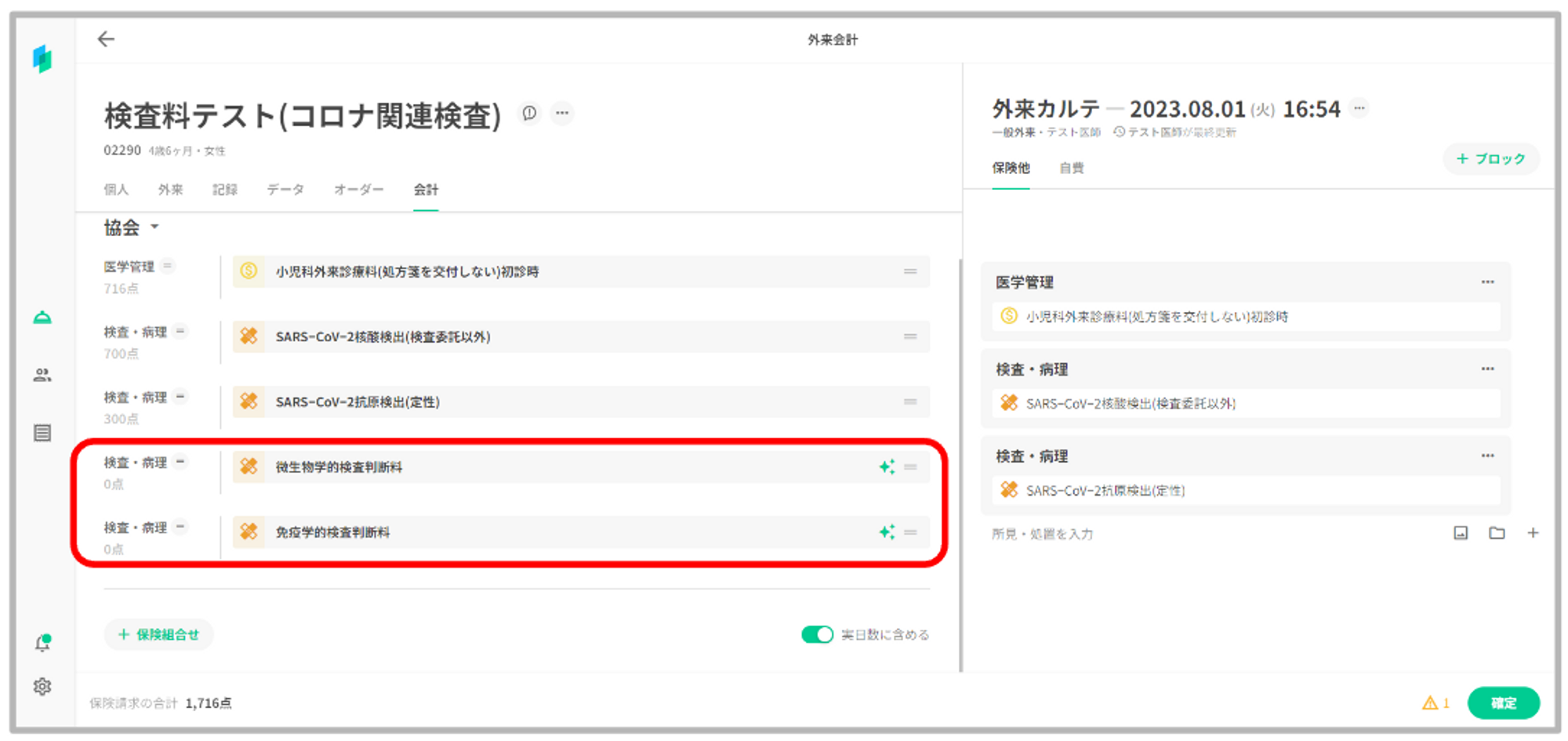Click the warning triangle icon near 確定
Screen dimensions: 1568x741
[1431, 703]
